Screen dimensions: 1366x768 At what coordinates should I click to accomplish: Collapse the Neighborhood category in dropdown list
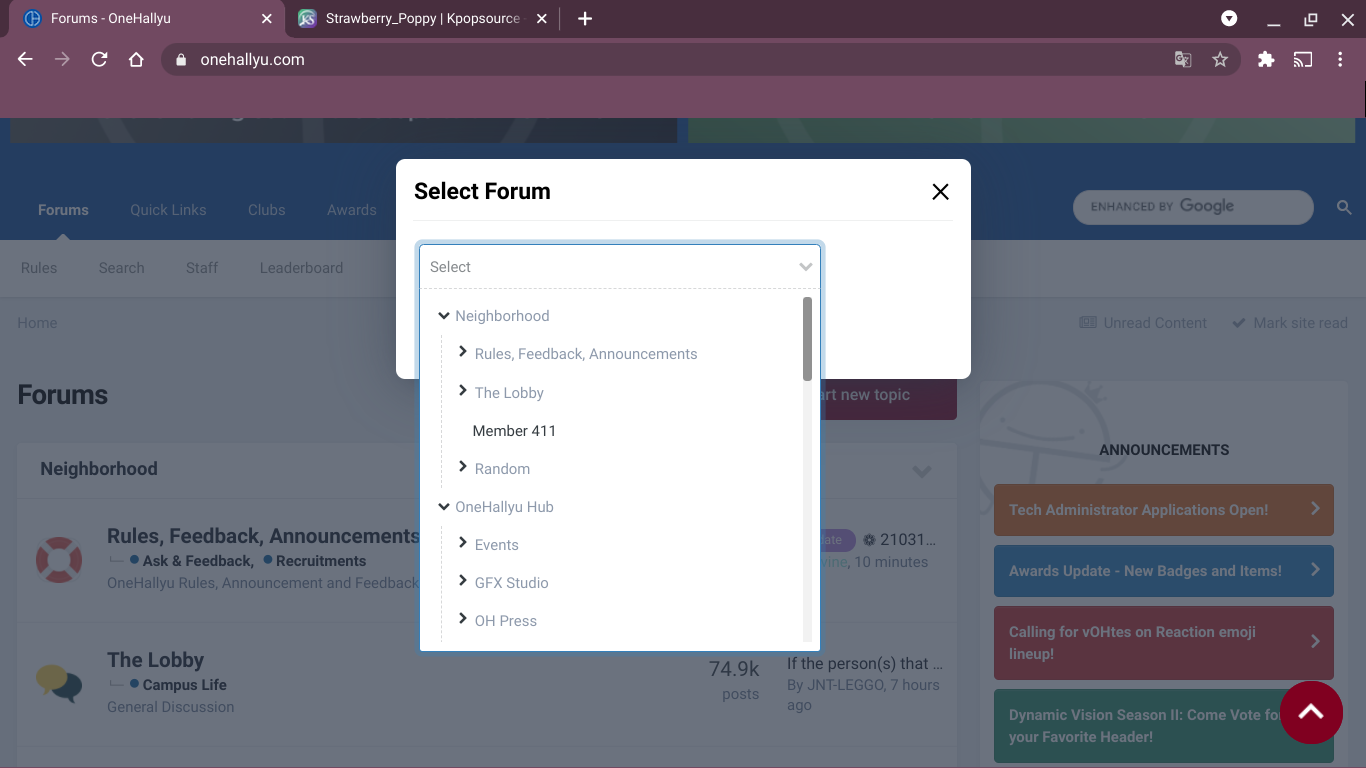[444, 316]
